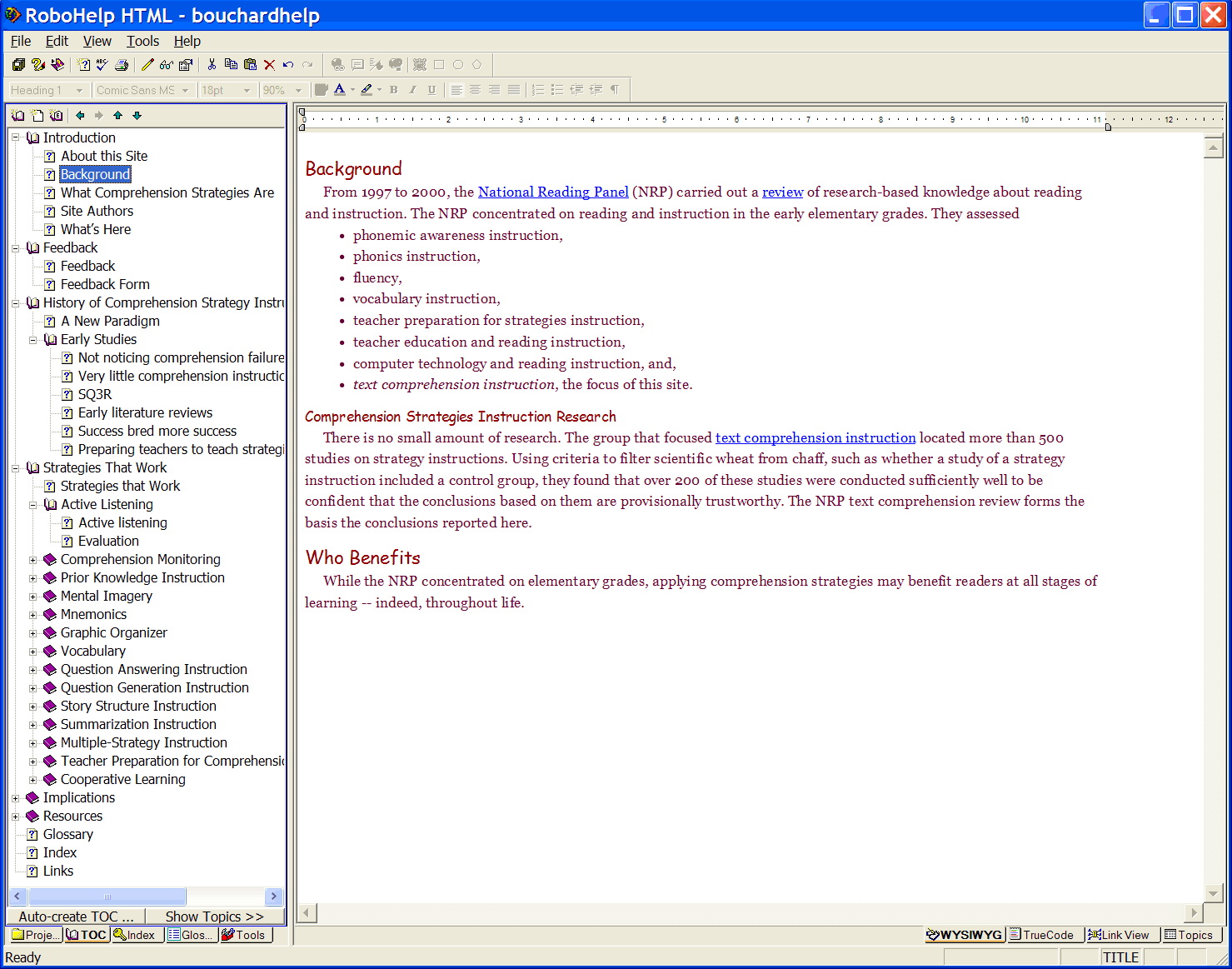Open the Tools menu
The width and height of the screenshot is (1232, 969).
[142, 41]
